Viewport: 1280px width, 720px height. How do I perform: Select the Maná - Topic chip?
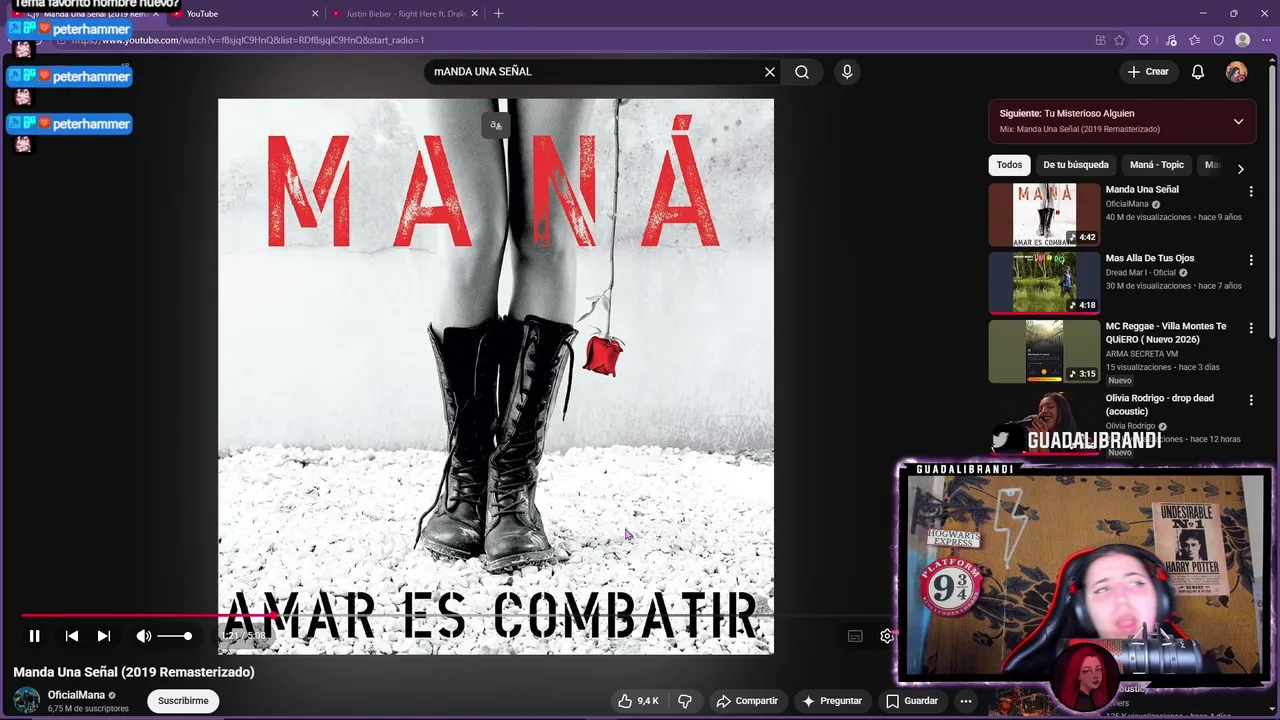(x=1157, y=165)
